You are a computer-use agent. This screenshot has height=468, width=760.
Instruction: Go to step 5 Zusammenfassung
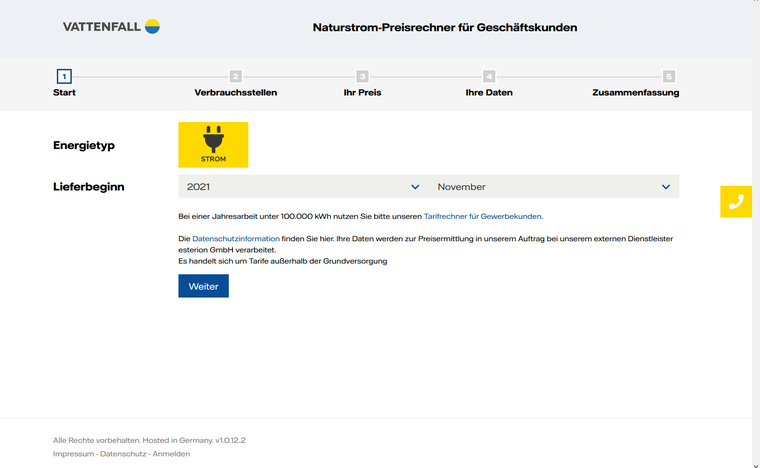coord(635,83)
